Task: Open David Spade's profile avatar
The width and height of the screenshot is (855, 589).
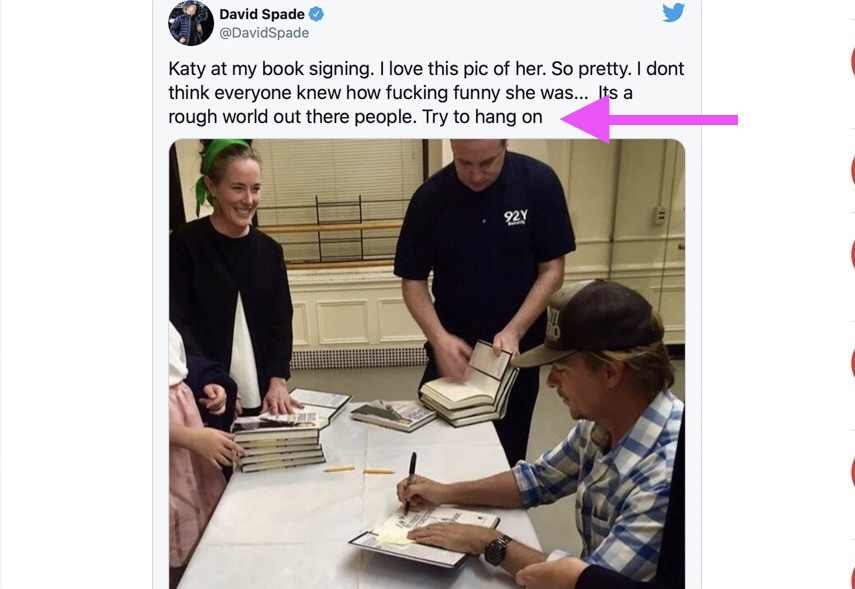Action: point(191,23)
